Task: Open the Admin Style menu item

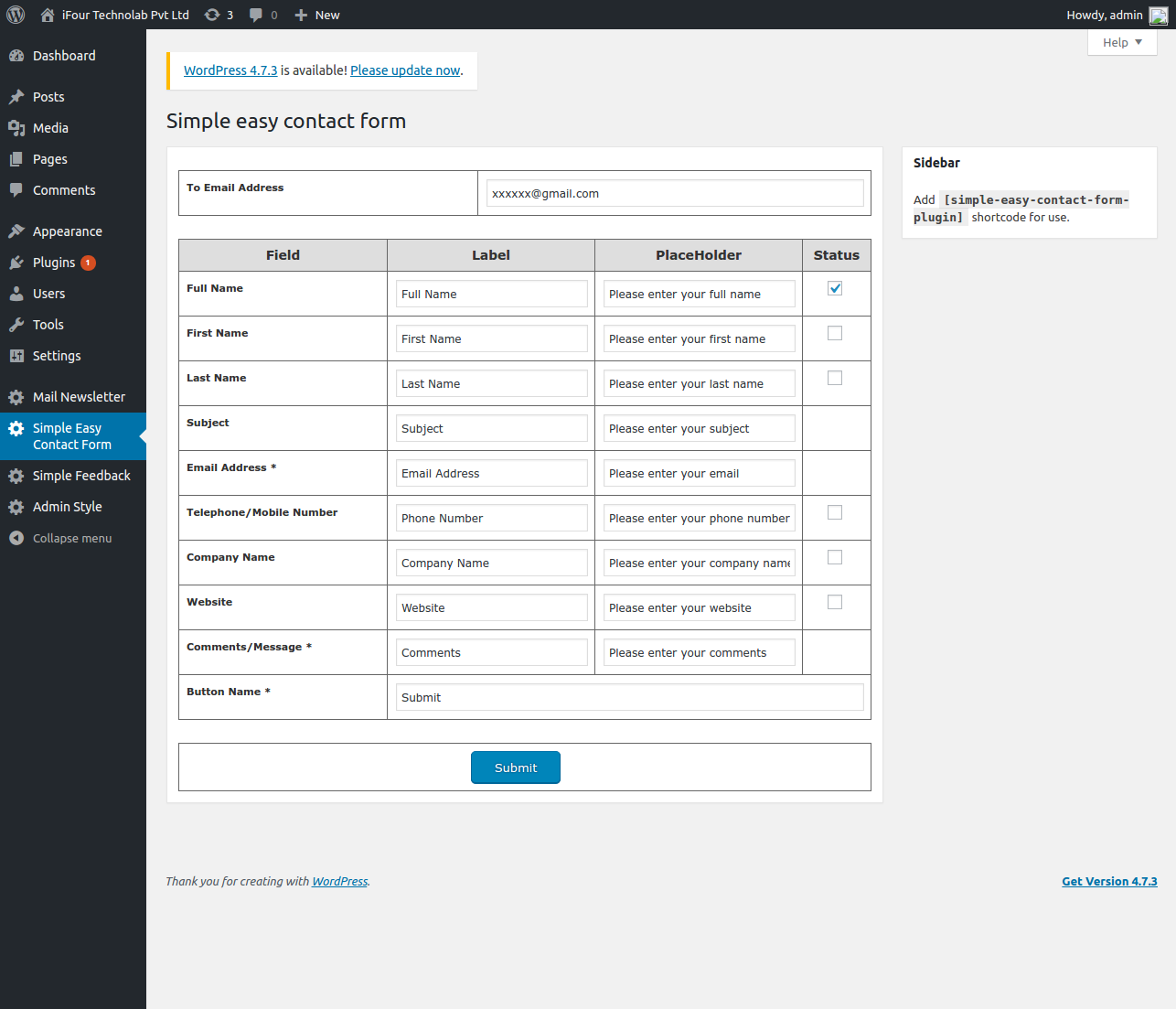Action: [73, 507]
